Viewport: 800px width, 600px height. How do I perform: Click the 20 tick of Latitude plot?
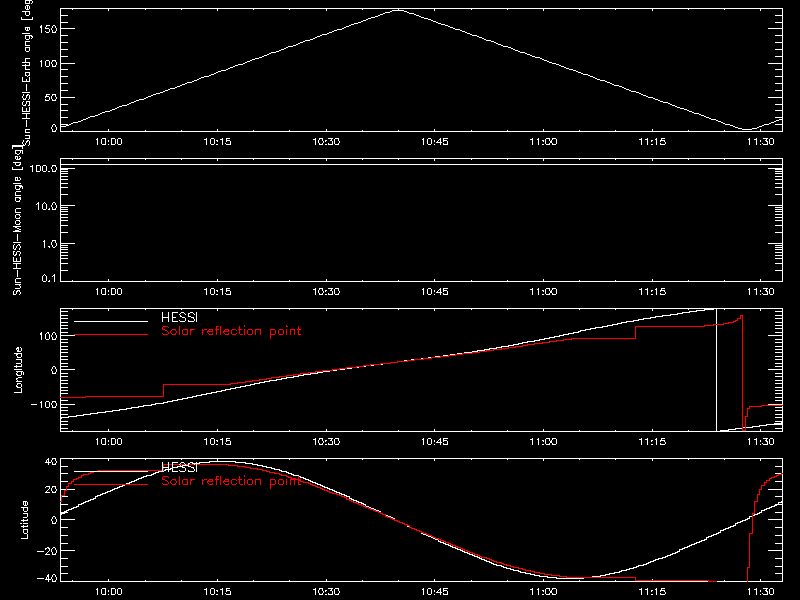pyautogui.click(x=51, y=490)
